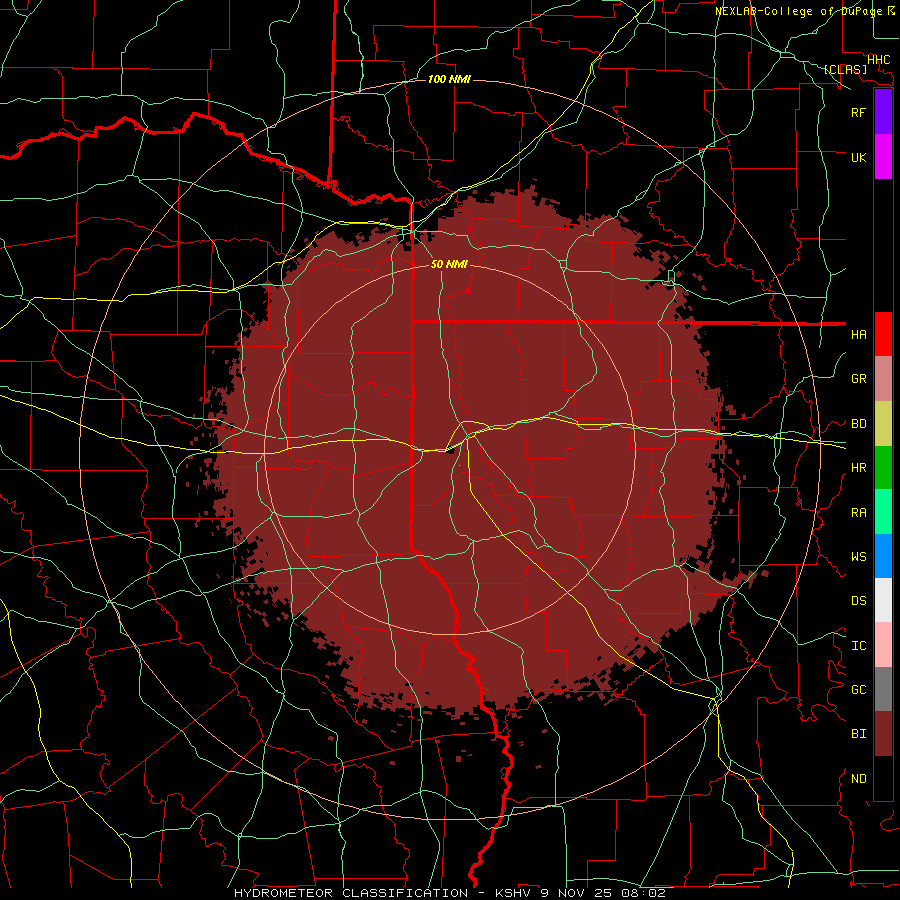Click the GC legend label
900x900 pixels.
point(859,690)
